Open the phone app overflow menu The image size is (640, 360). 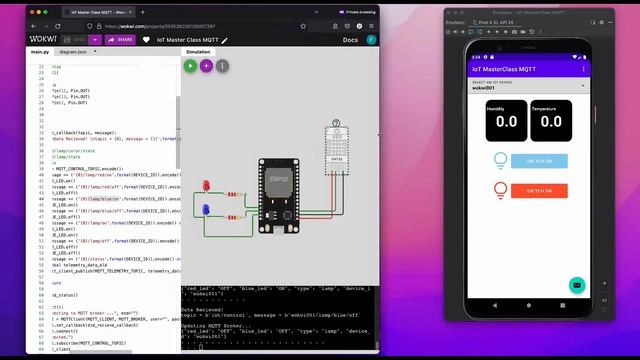coord(583,69)
